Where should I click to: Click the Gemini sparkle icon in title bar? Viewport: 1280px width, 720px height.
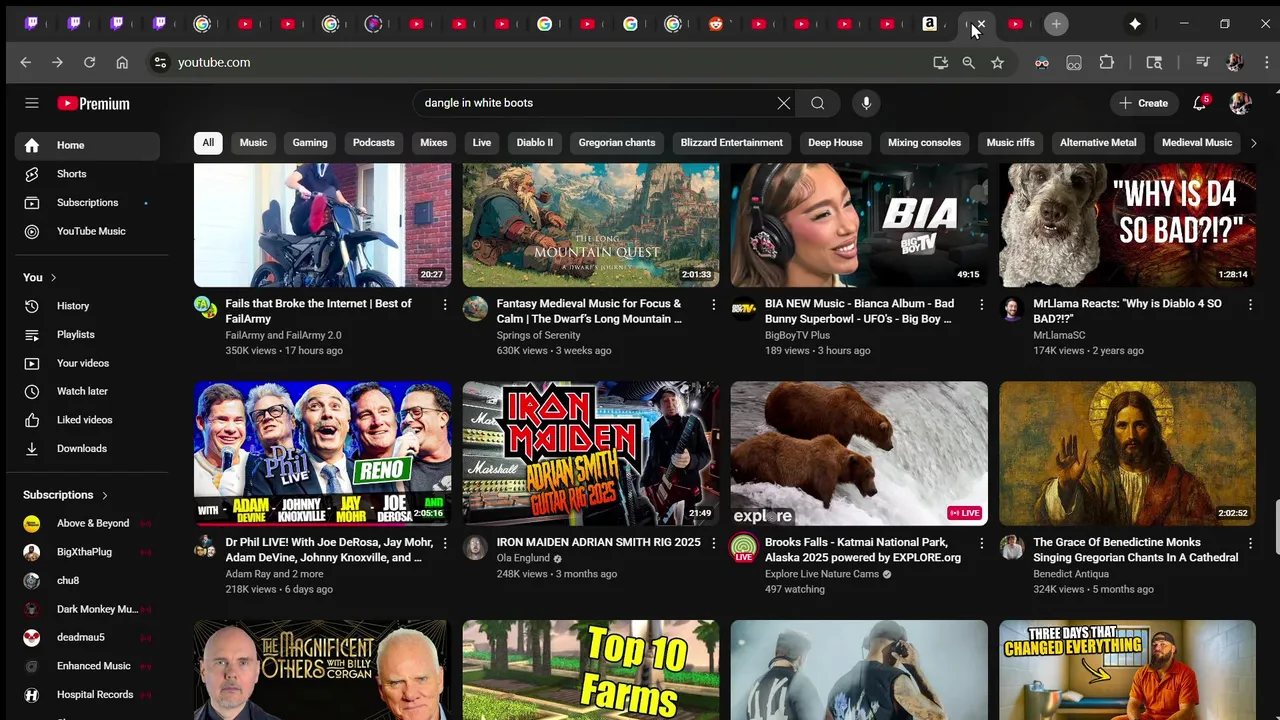click(1135, 24)
